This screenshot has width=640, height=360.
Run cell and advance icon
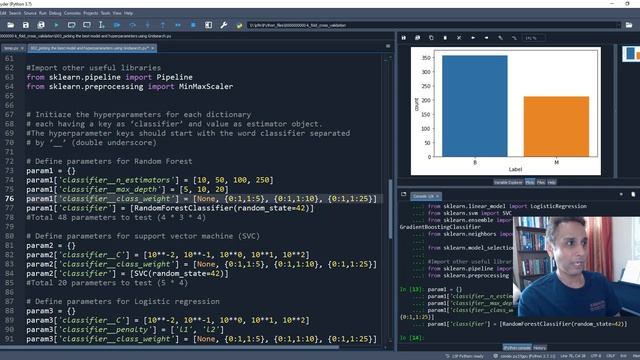click(87, 25)
